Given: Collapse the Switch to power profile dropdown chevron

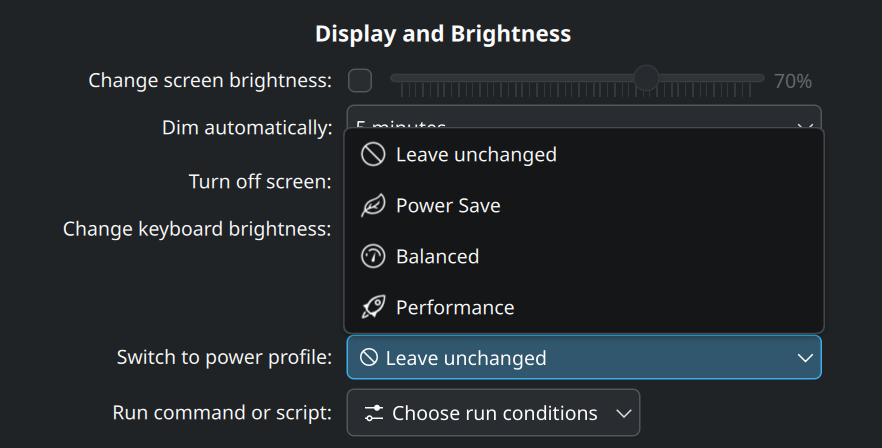Looking at the screenshot, I should click(x=805, y=358).
